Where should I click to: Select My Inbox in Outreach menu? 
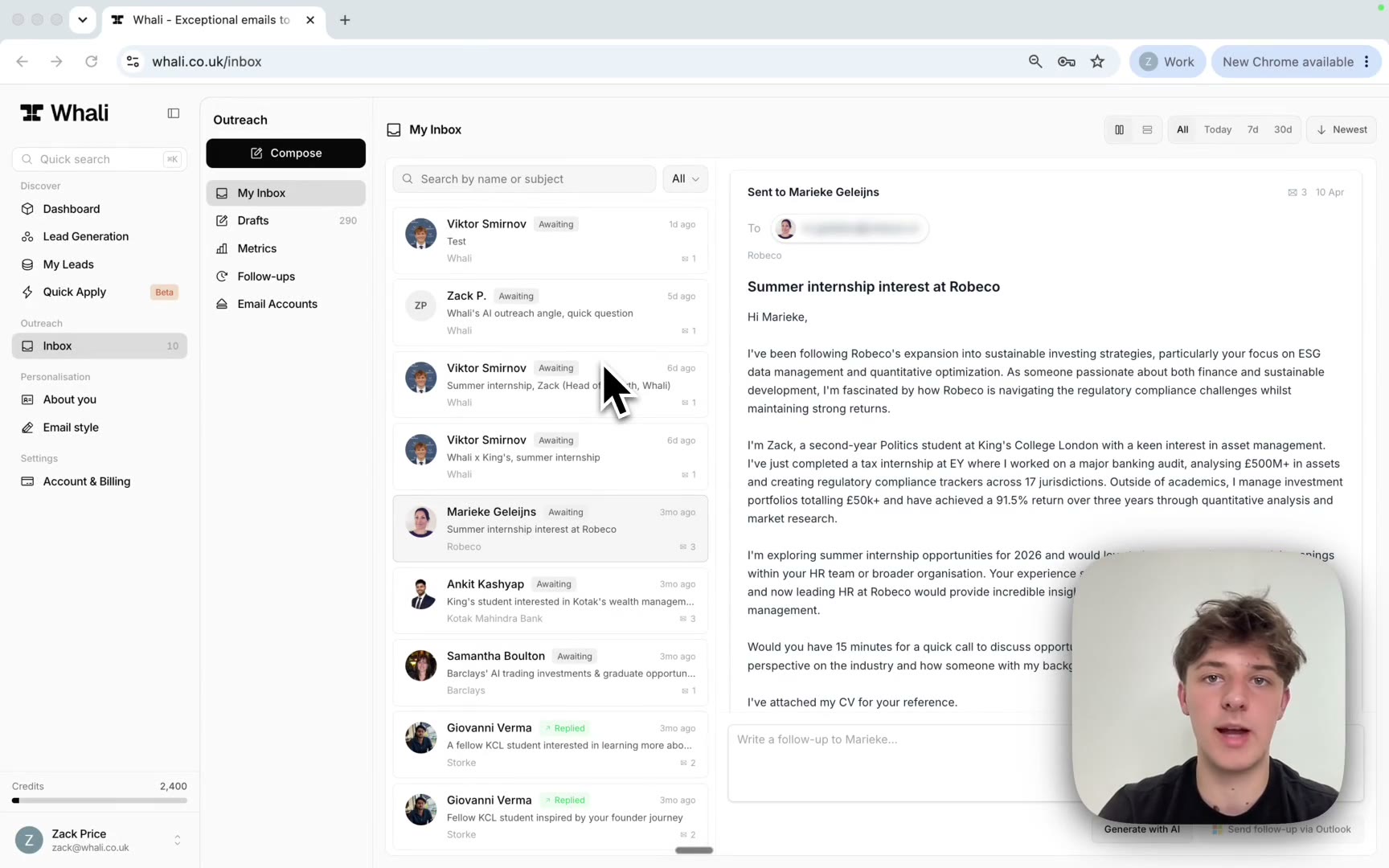pos(285,193)
